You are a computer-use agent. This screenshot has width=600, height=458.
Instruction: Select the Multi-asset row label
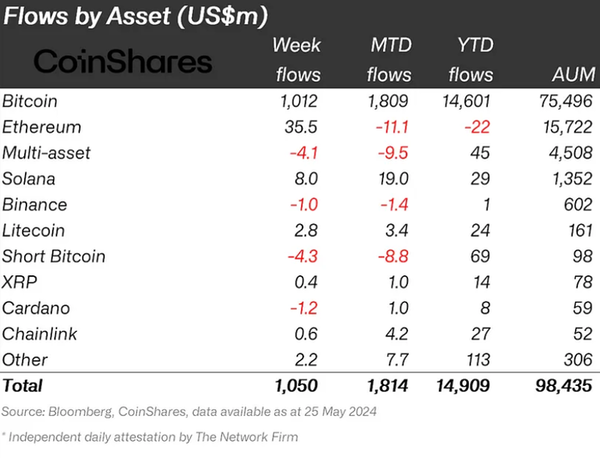(x=46, y=153)
